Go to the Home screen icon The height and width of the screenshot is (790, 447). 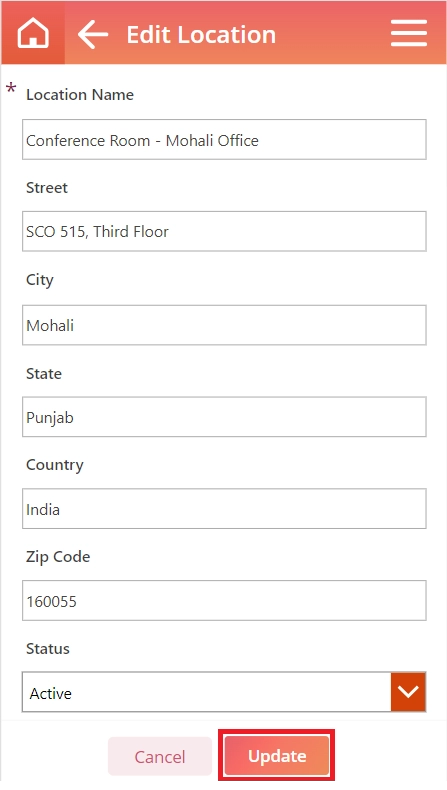click(x=33, y=34)
